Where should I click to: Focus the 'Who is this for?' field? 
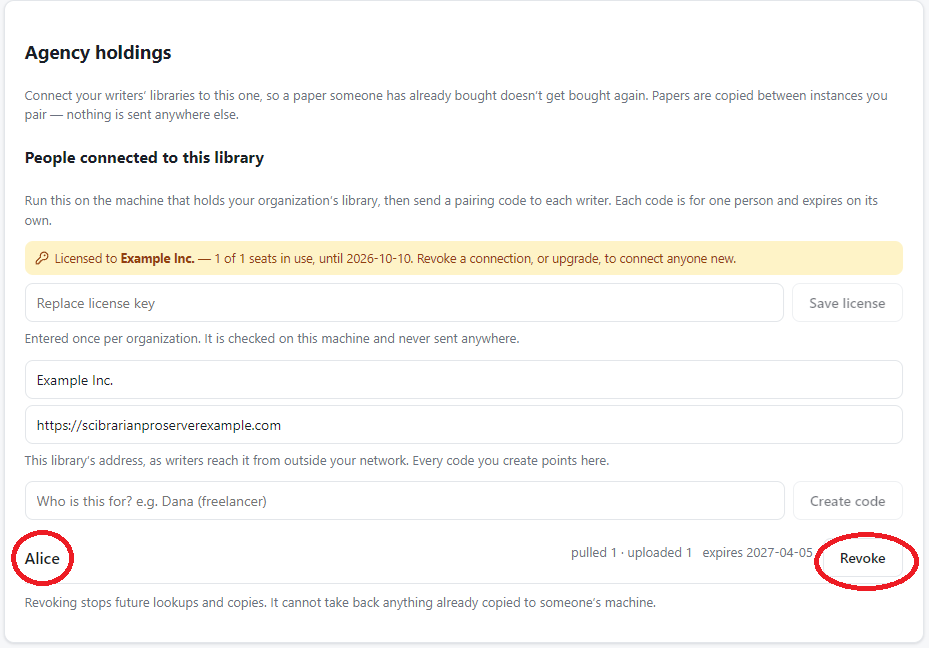pos(405,501)
